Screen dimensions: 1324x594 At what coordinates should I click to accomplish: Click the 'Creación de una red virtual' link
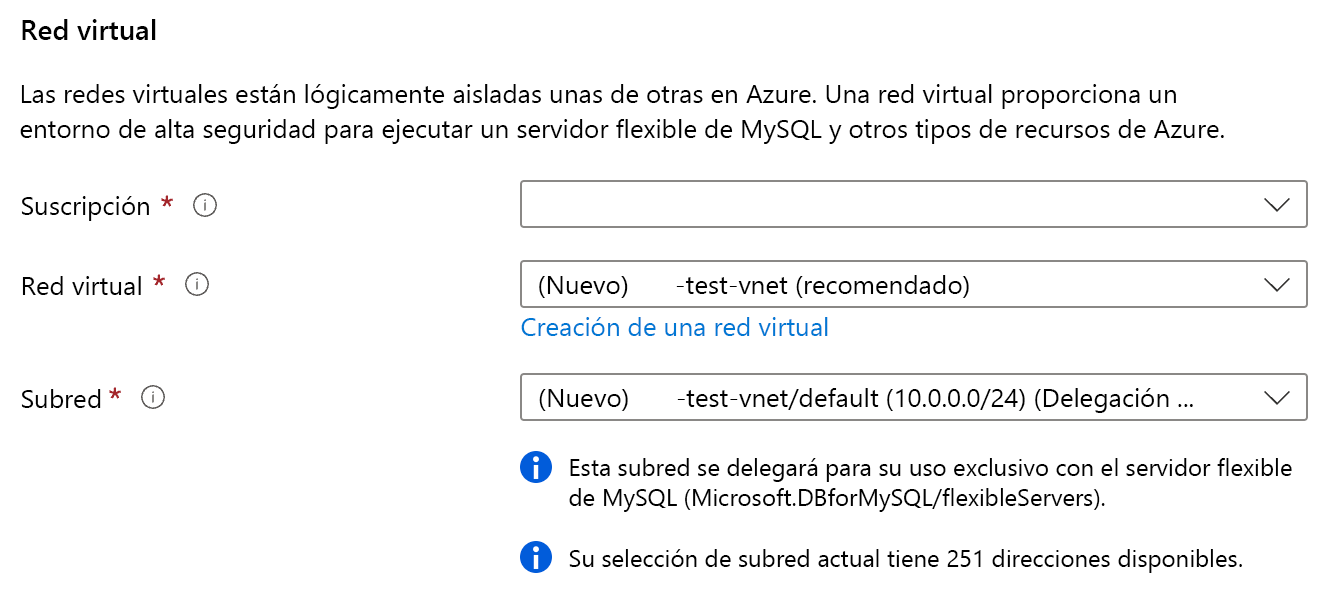click(x=674, y=327)
